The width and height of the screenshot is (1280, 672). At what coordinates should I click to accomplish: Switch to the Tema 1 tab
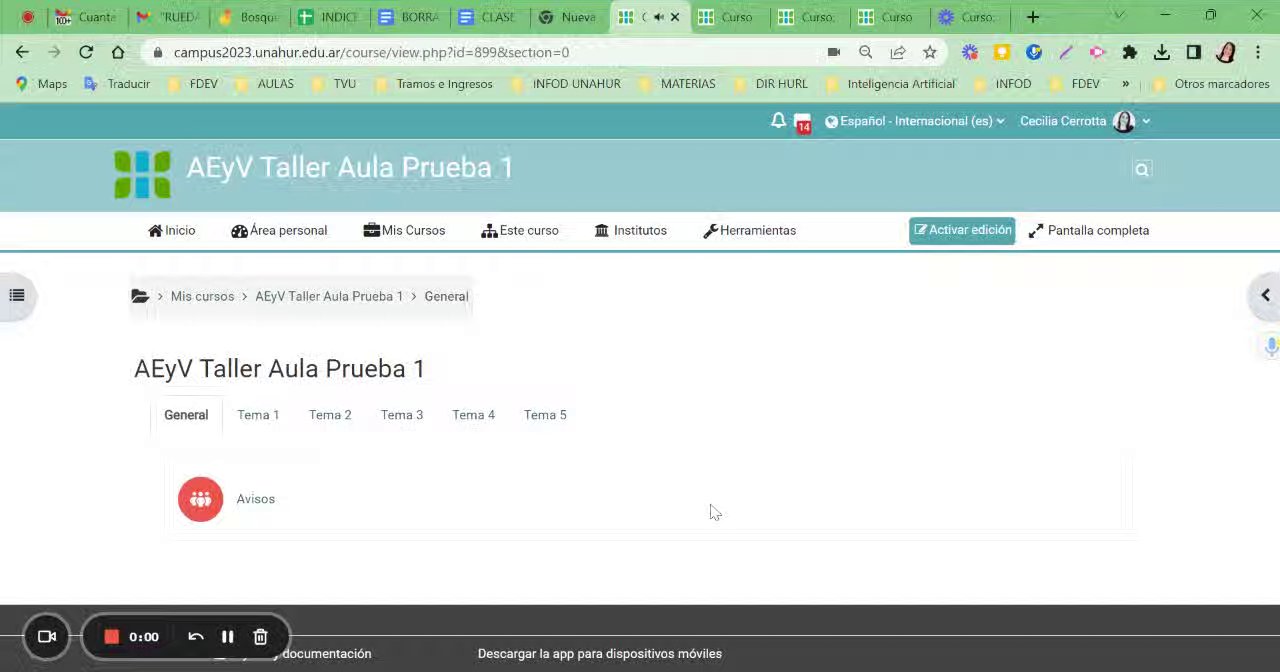(x=258, y=415)
